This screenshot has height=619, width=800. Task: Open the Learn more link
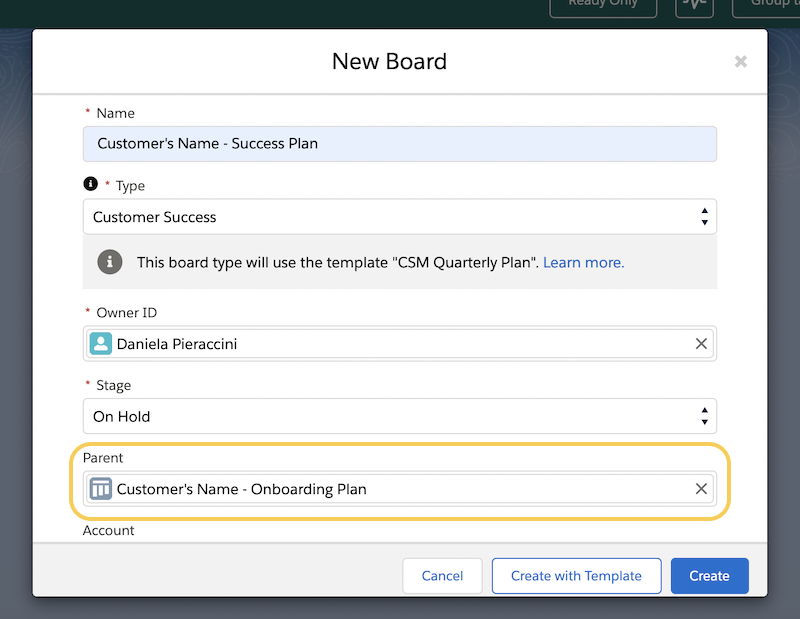[584, 262]
